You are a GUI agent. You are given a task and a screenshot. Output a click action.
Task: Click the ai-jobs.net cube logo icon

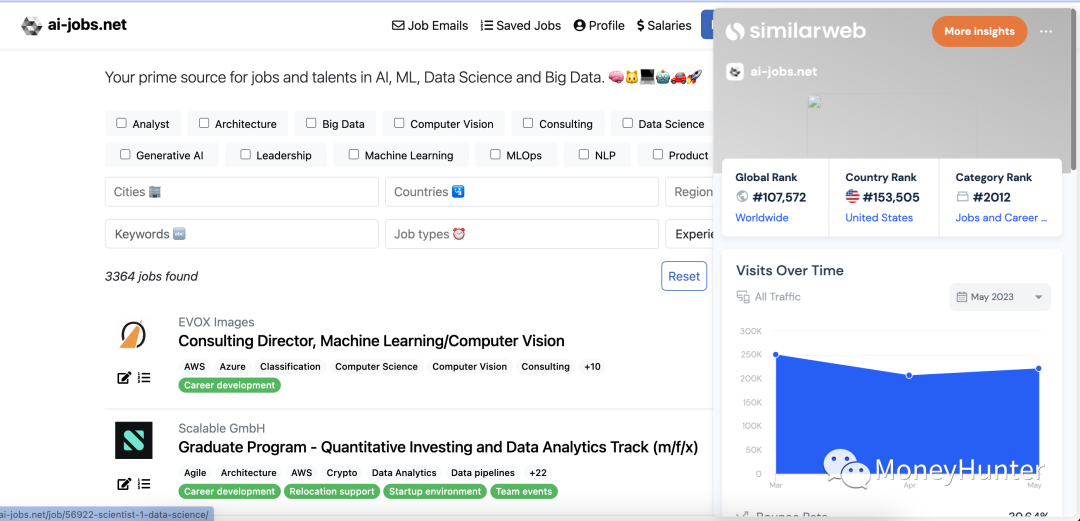pos(31,26)
